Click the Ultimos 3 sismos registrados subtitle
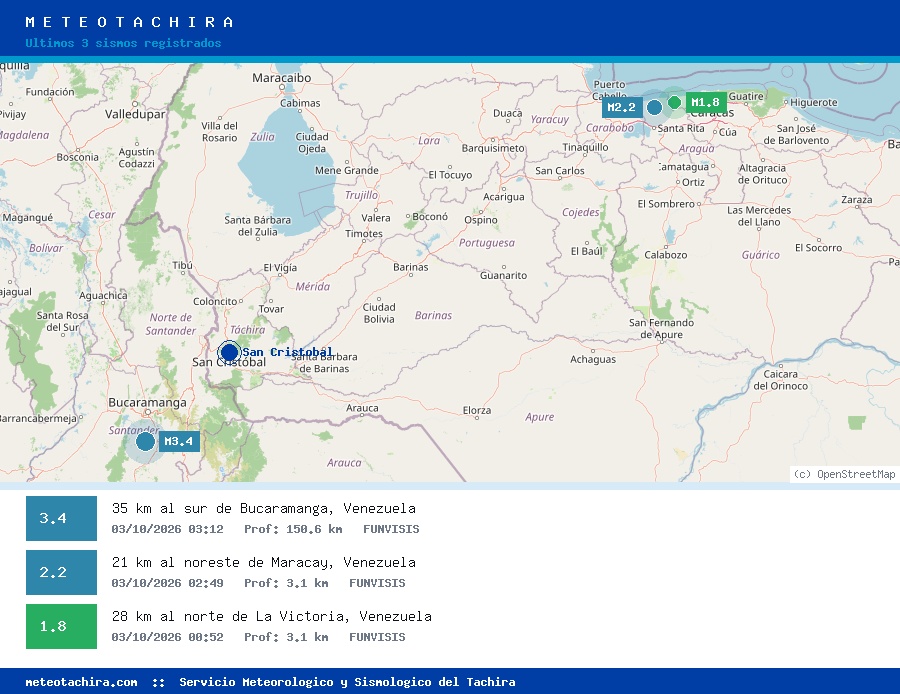Image resolution: width=900 pixels, height=694 pixels. pos(123,43)
